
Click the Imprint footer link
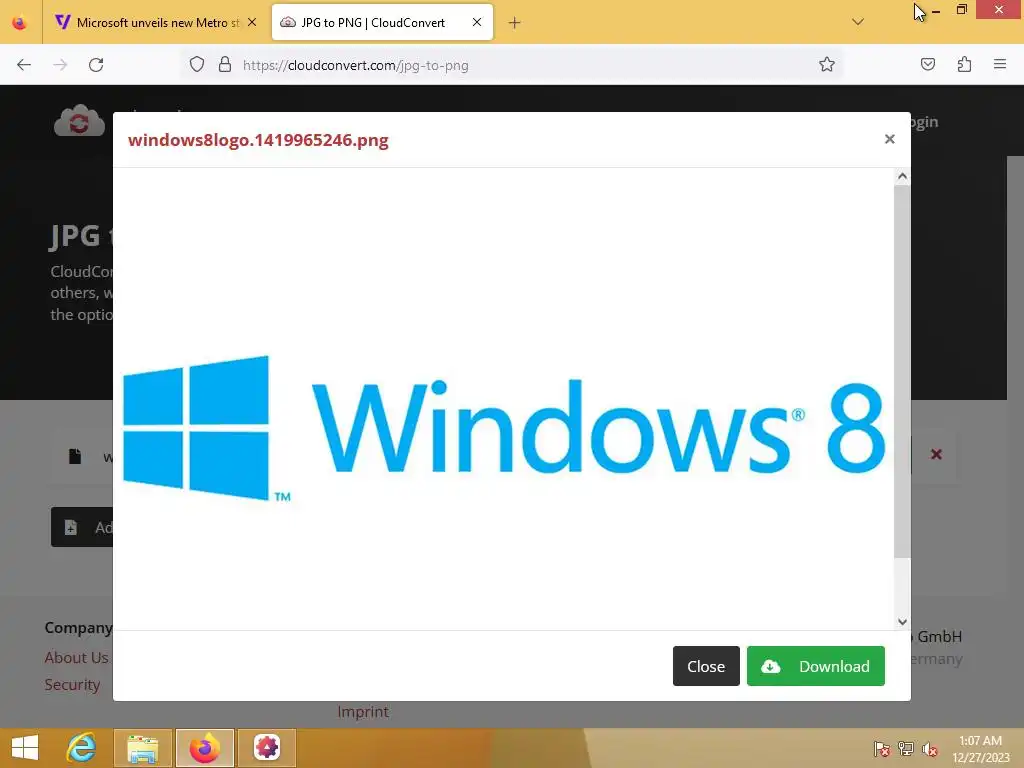363,712
